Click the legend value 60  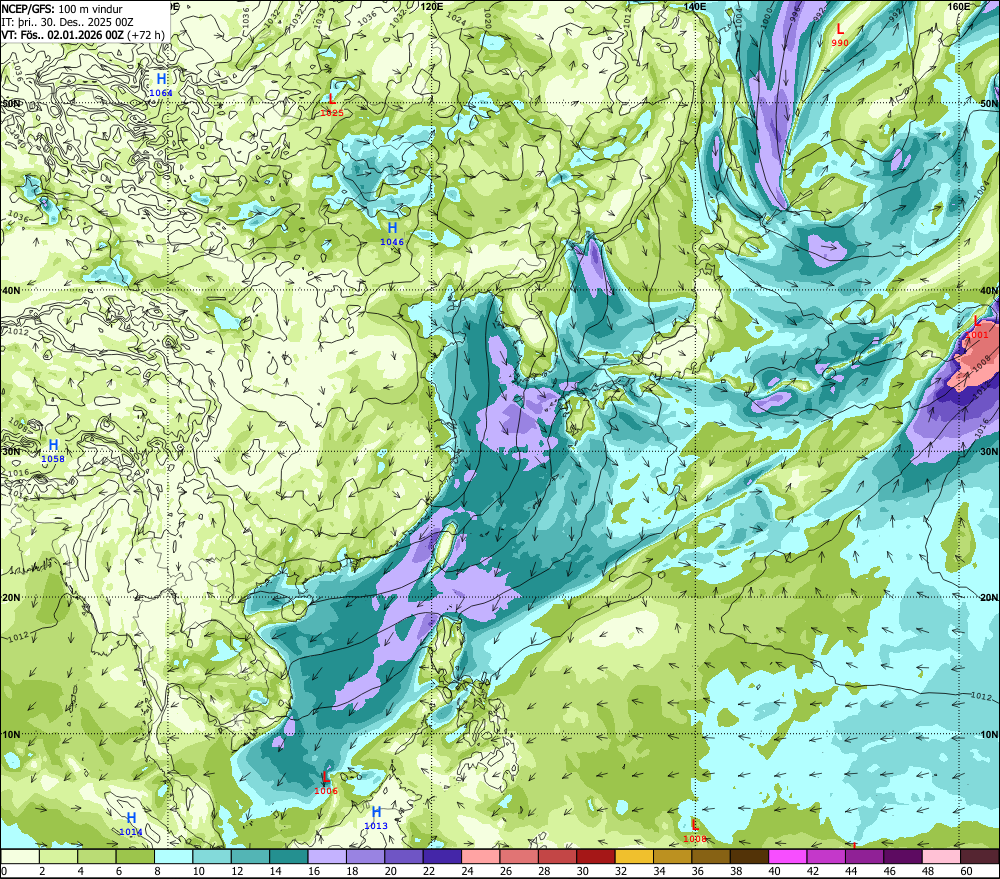click(x=966, y=871)
